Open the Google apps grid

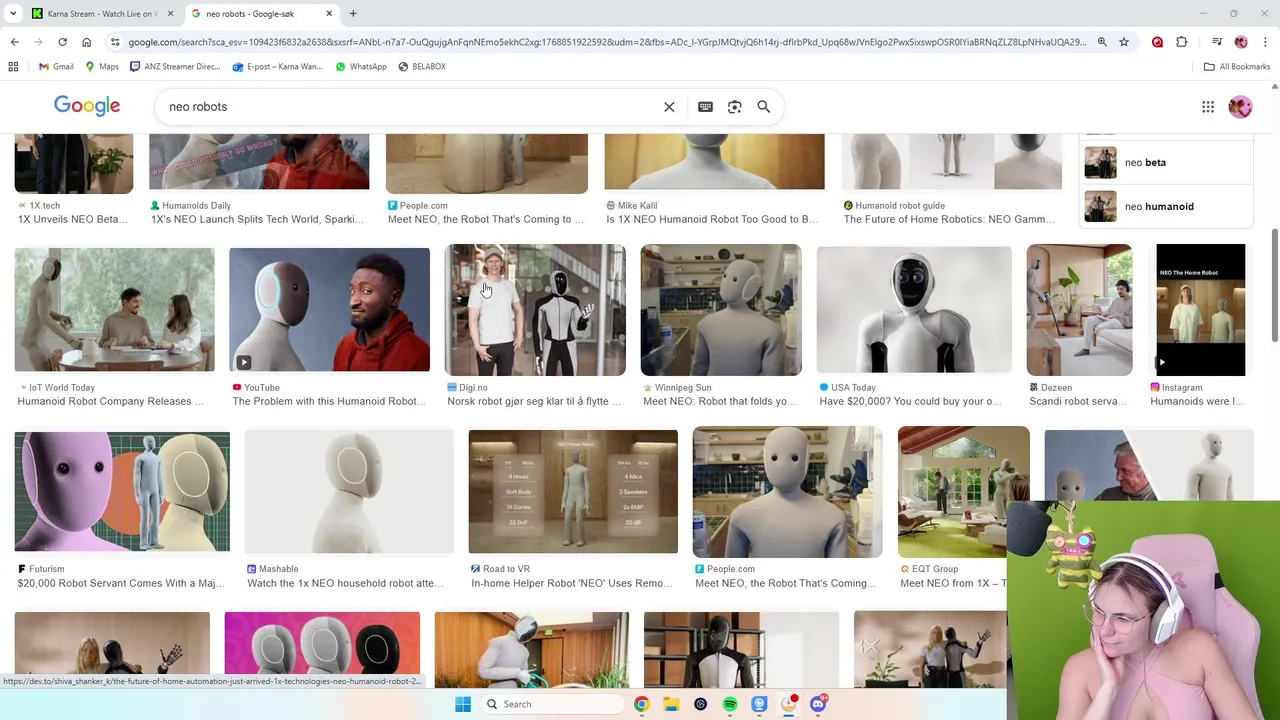pyautogui.click(x=1208, y=107)
